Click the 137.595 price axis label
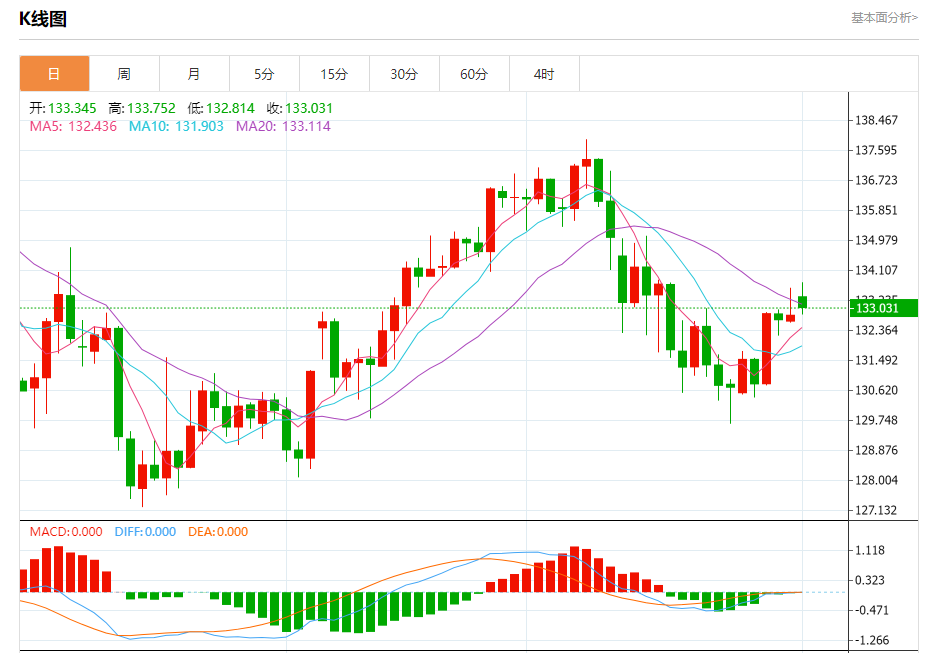Screen dimensions: 931x653 coord(876,150)
